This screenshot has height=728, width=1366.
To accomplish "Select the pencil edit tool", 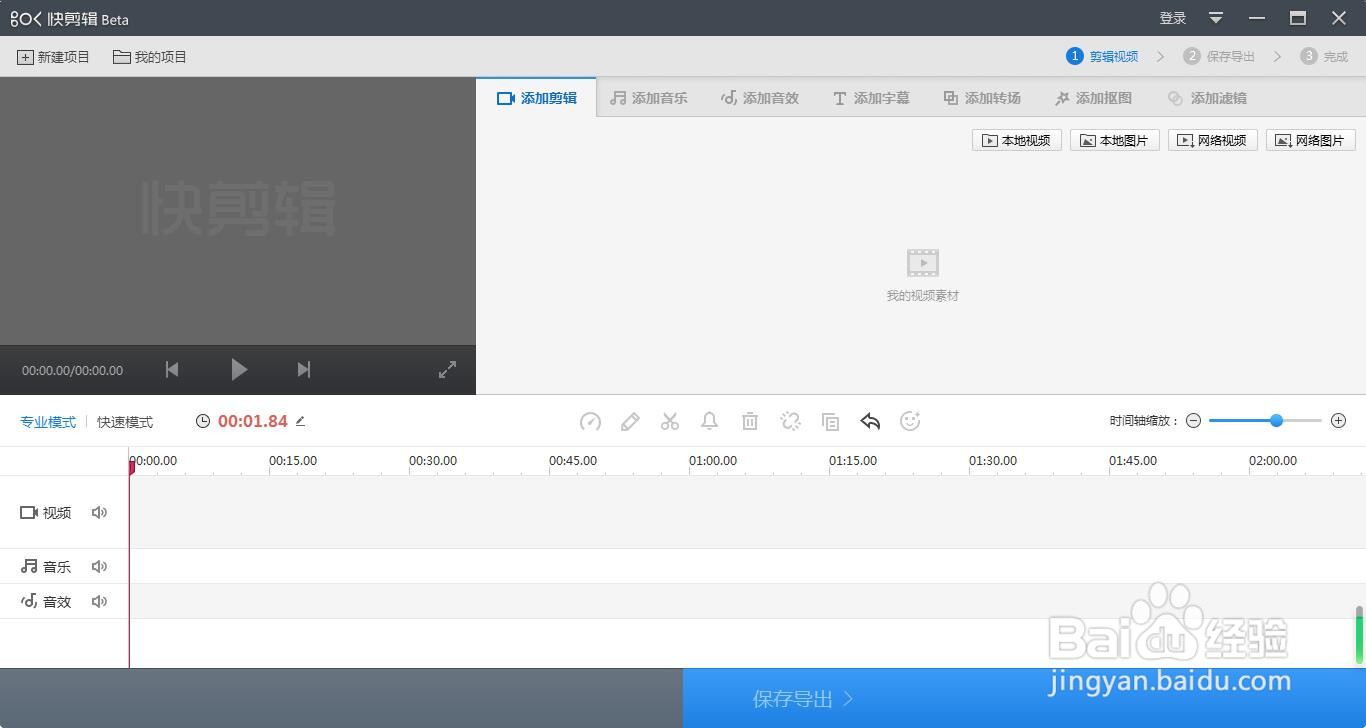I will pos(630,421).
